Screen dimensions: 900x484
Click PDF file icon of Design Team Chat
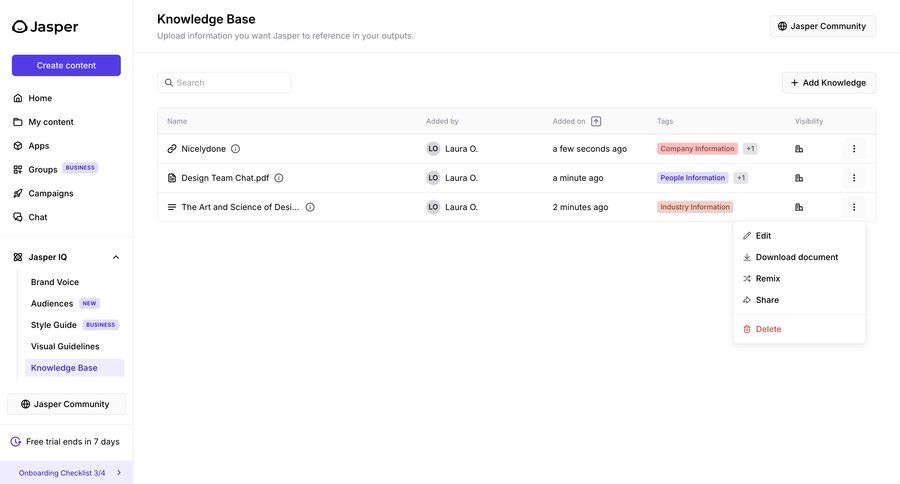(x=172, y=178)
